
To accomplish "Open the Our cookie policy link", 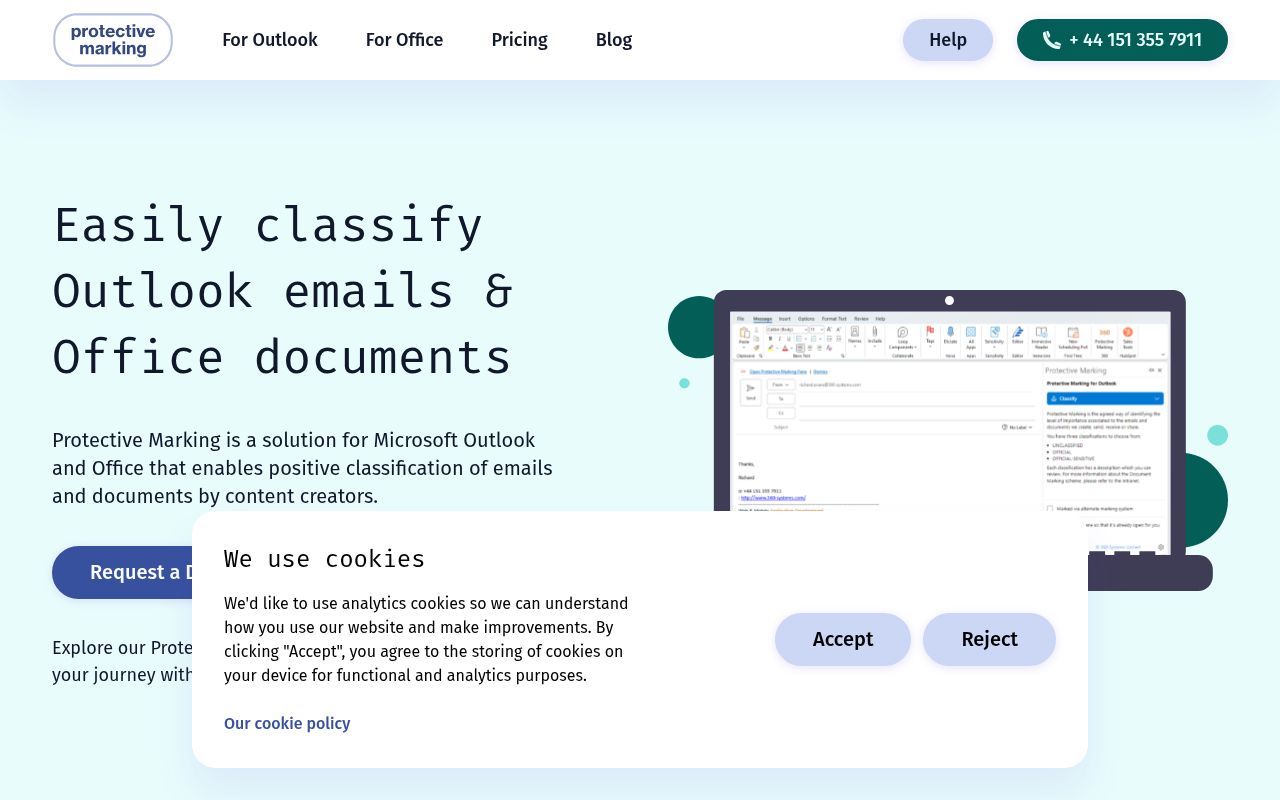I will click(x=287, y=723).
